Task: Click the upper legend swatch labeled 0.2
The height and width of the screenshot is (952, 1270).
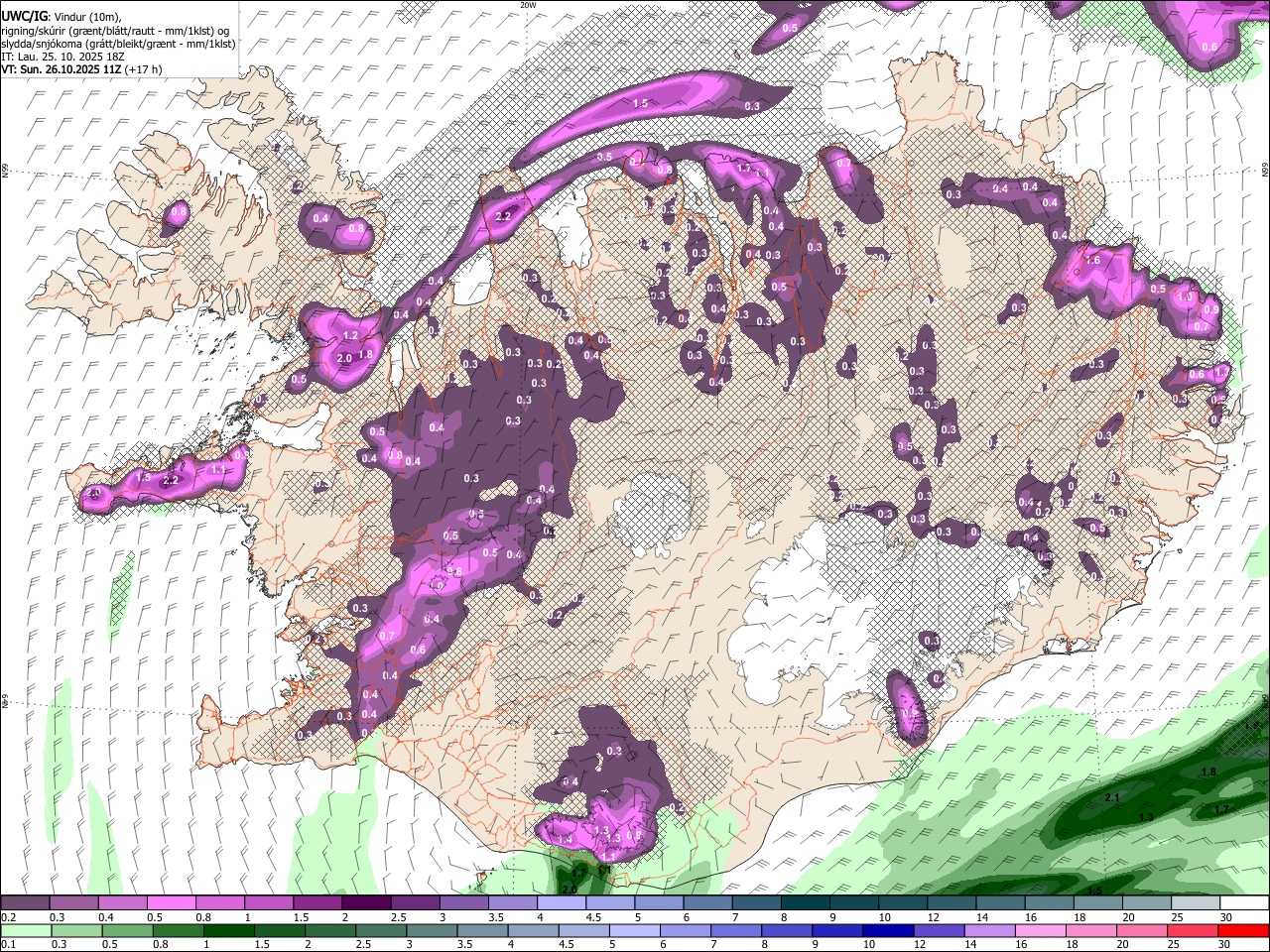Action: point(25,903)
